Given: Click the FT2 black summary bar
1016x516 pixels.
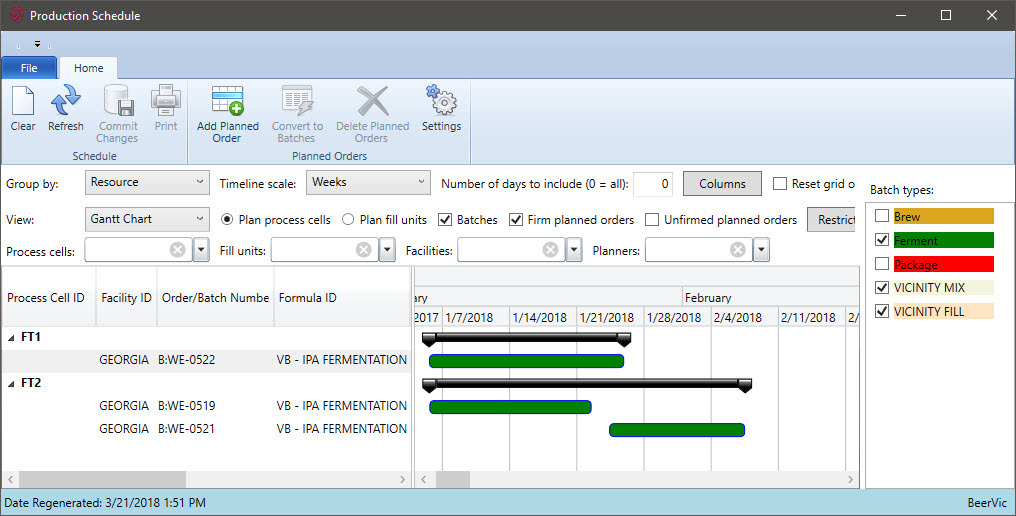Looking at the screenshot, I should pos(586,384).
